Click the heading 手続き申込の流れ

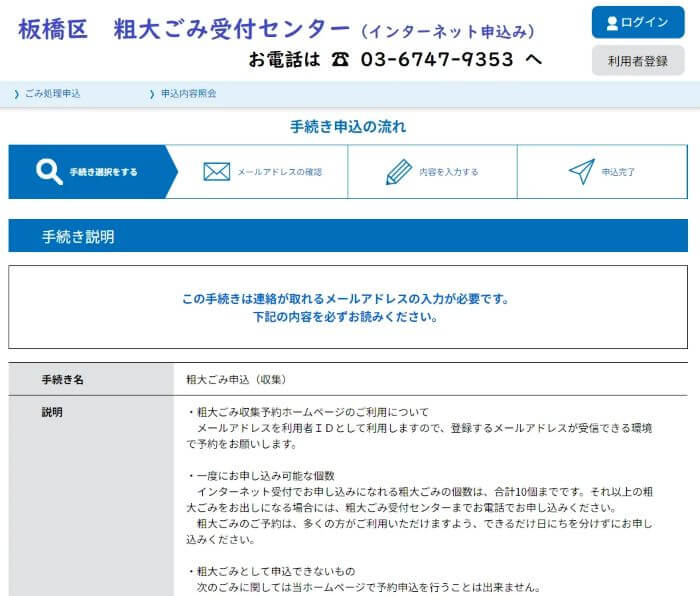(x=348, y=127)
